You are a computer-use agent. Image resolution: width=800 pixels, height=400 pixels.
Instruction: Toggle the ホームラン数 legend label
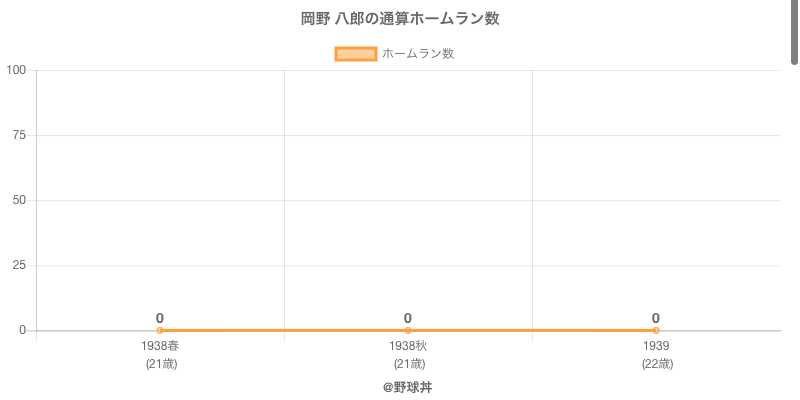(x=418, y=54)
